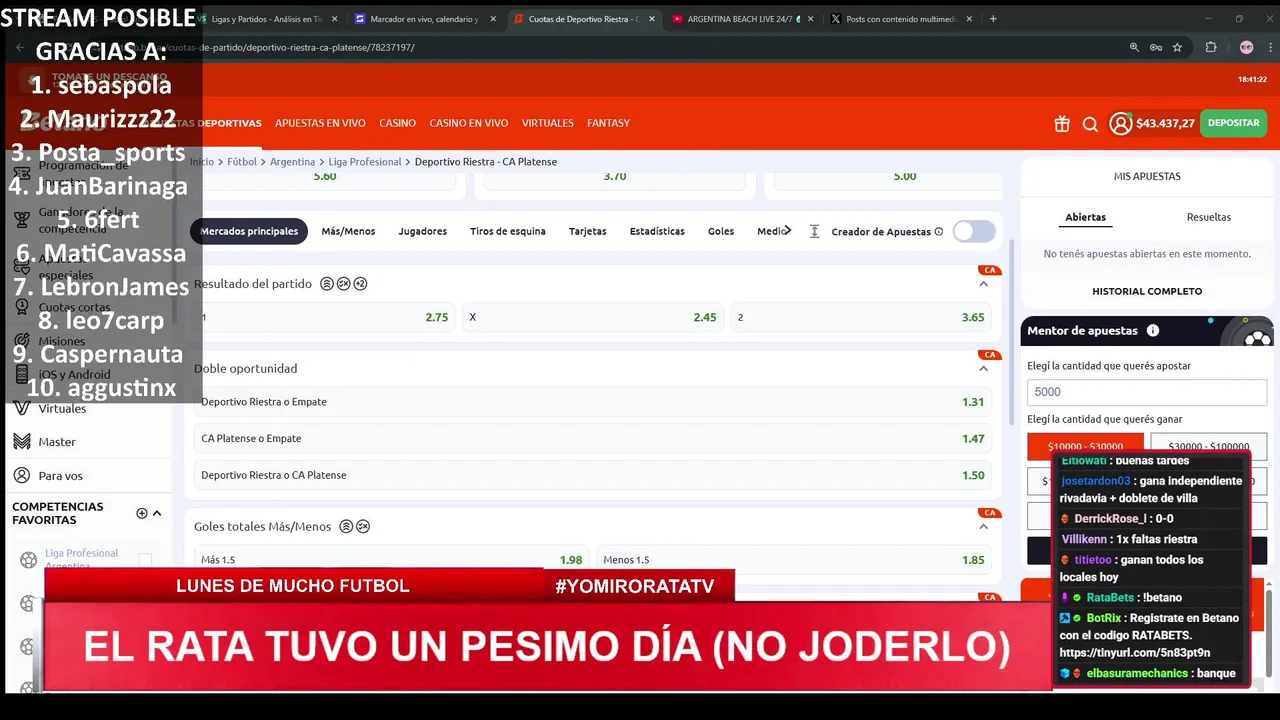Click the +2 badge next to Resultado del partido

click(360, 284)
